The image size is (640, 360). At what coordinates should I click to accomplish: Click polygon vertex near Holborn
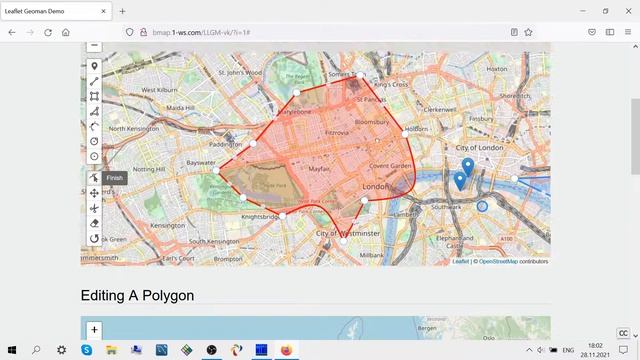405,133
